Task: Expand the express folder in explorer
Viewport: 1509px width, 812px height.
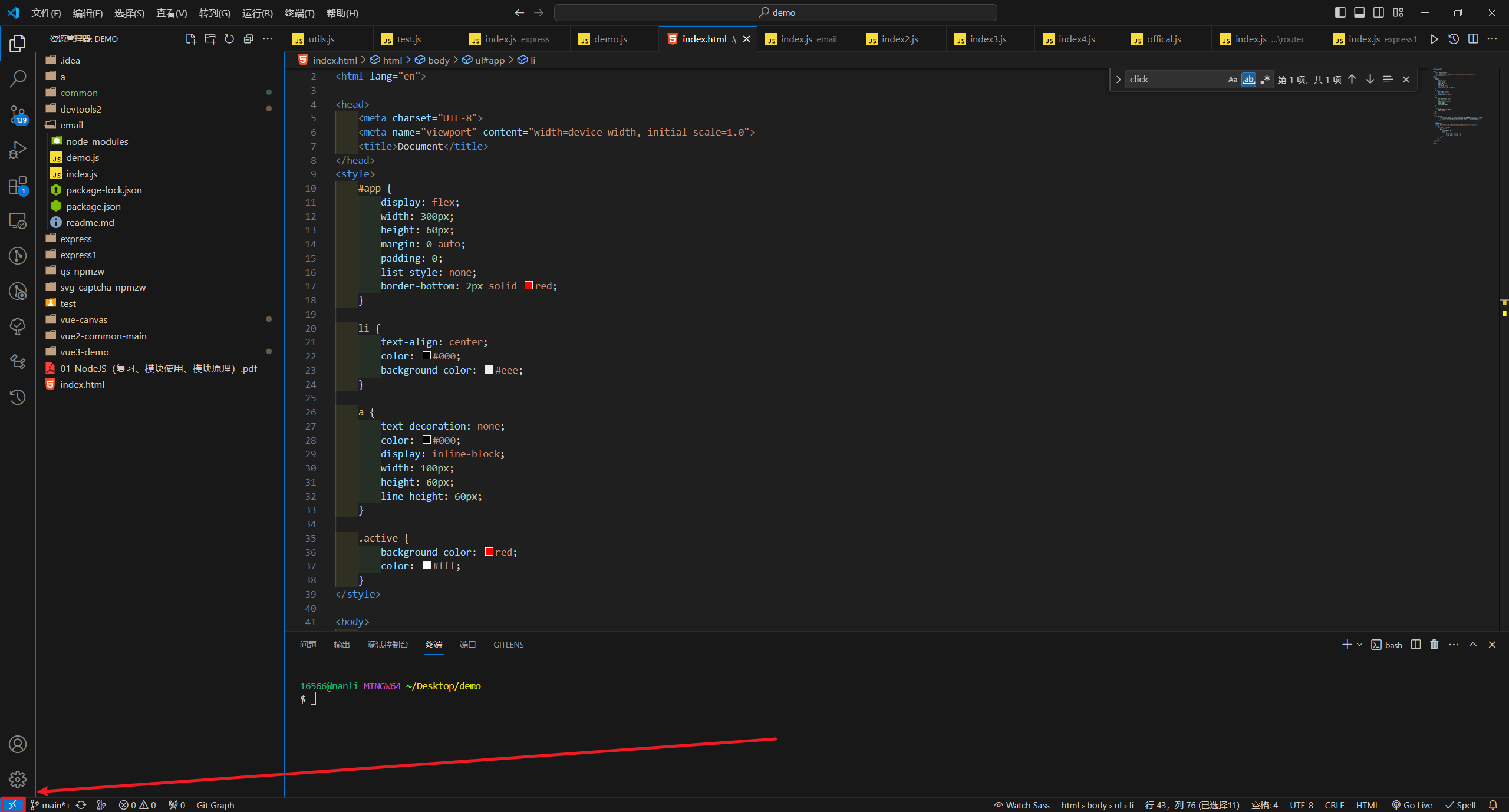Action: tap(76, 239)
